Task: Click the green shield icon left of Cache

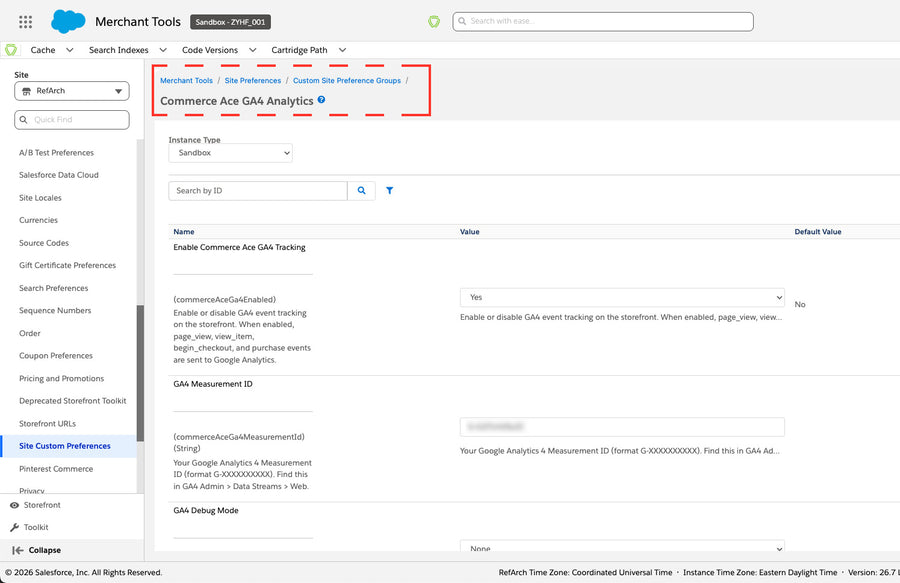Action: (x=11, y=50)
